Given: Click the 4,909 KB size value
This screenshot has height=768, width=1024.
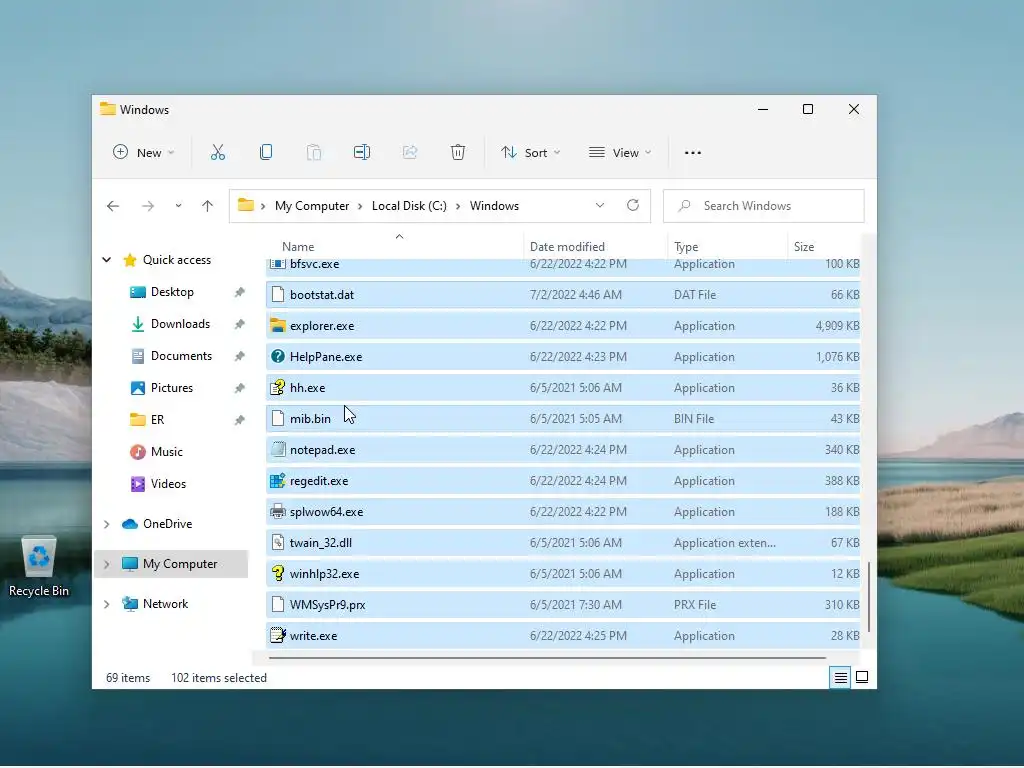Looking at the screenshot, I should click(837, 325).
